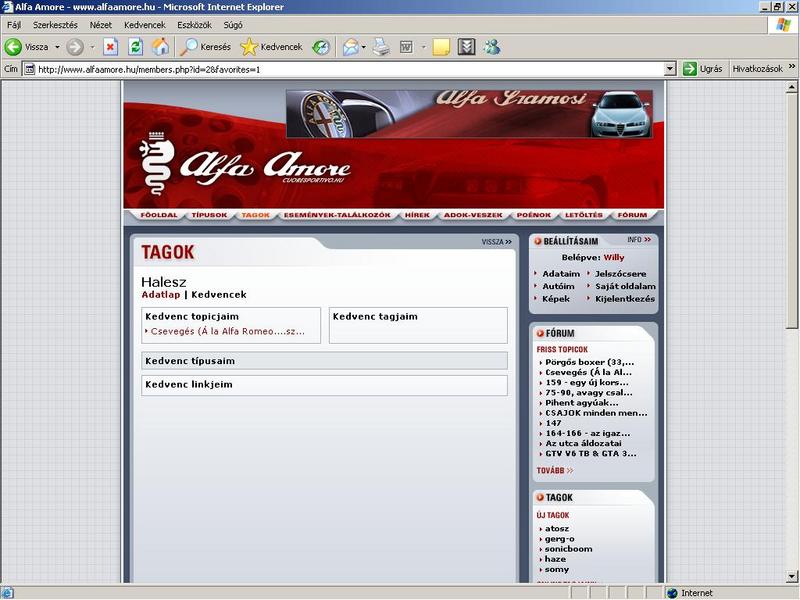Open the FÓRUM nav tab
This screenshot has height=600, width=800.
pyautogui.click(x=632, y=215)
